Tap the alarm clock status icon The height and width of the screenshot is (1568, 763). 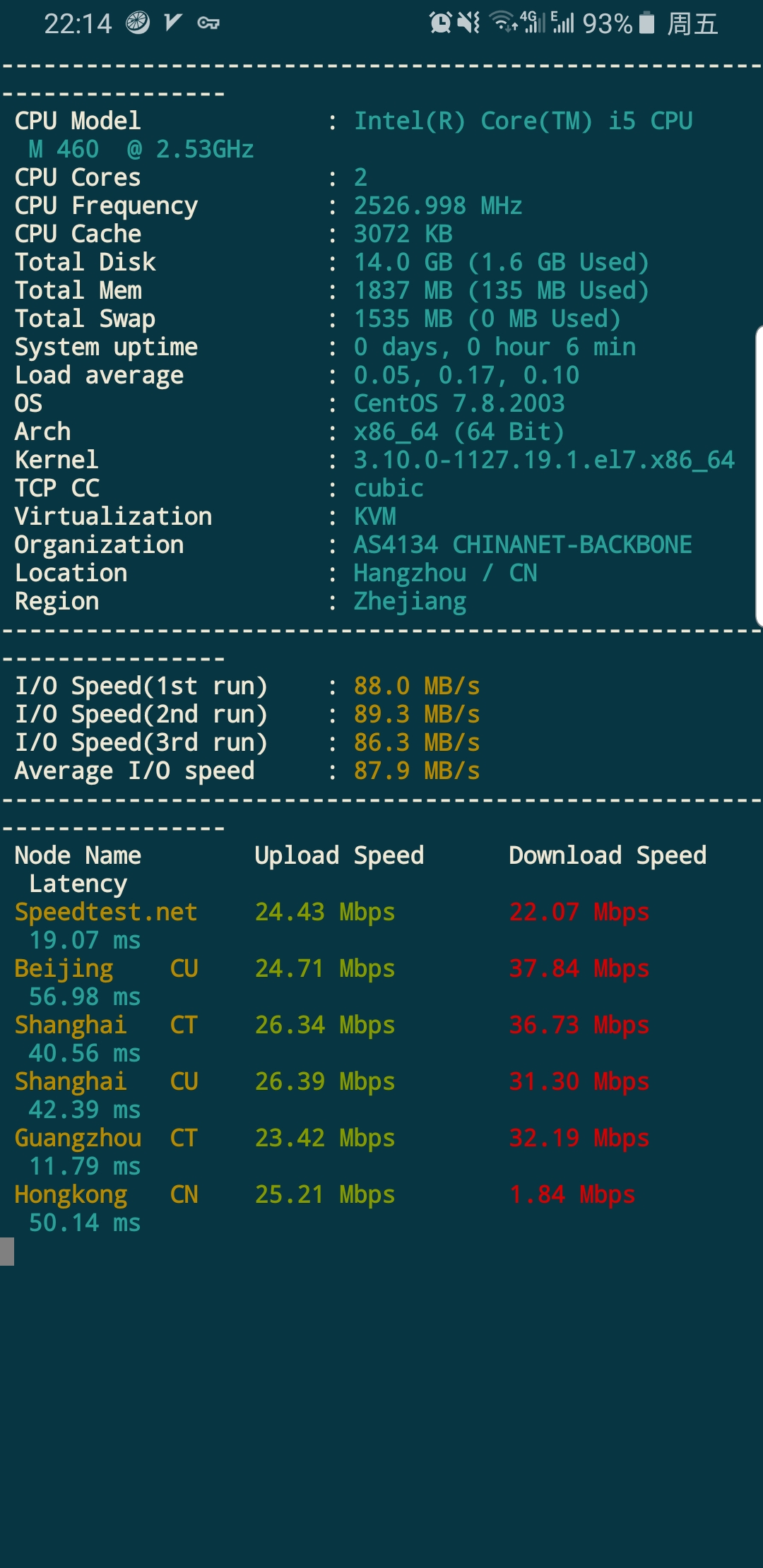440,23
